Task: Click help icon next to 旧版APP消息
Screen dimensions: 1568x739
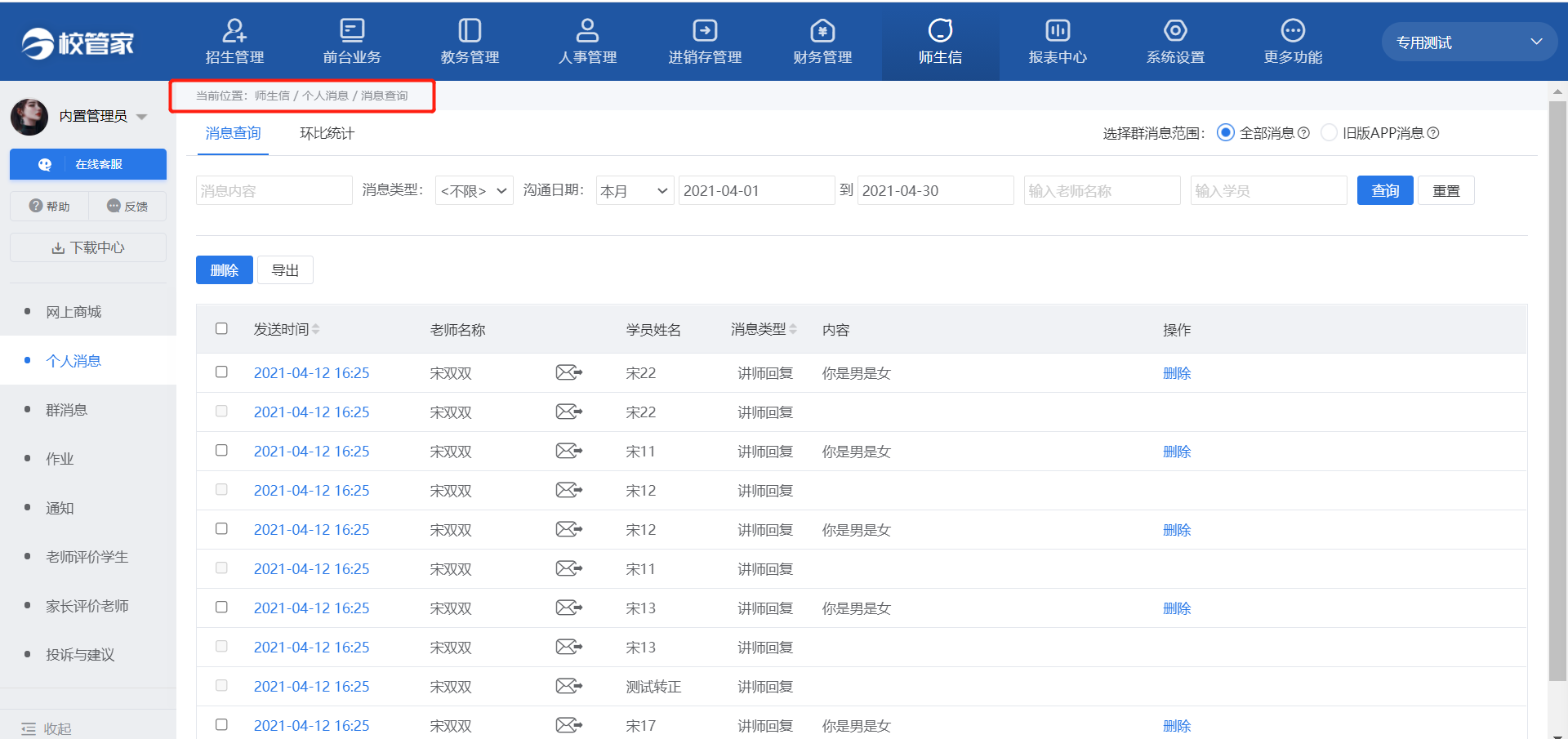Action: [x=1433, y=133]
